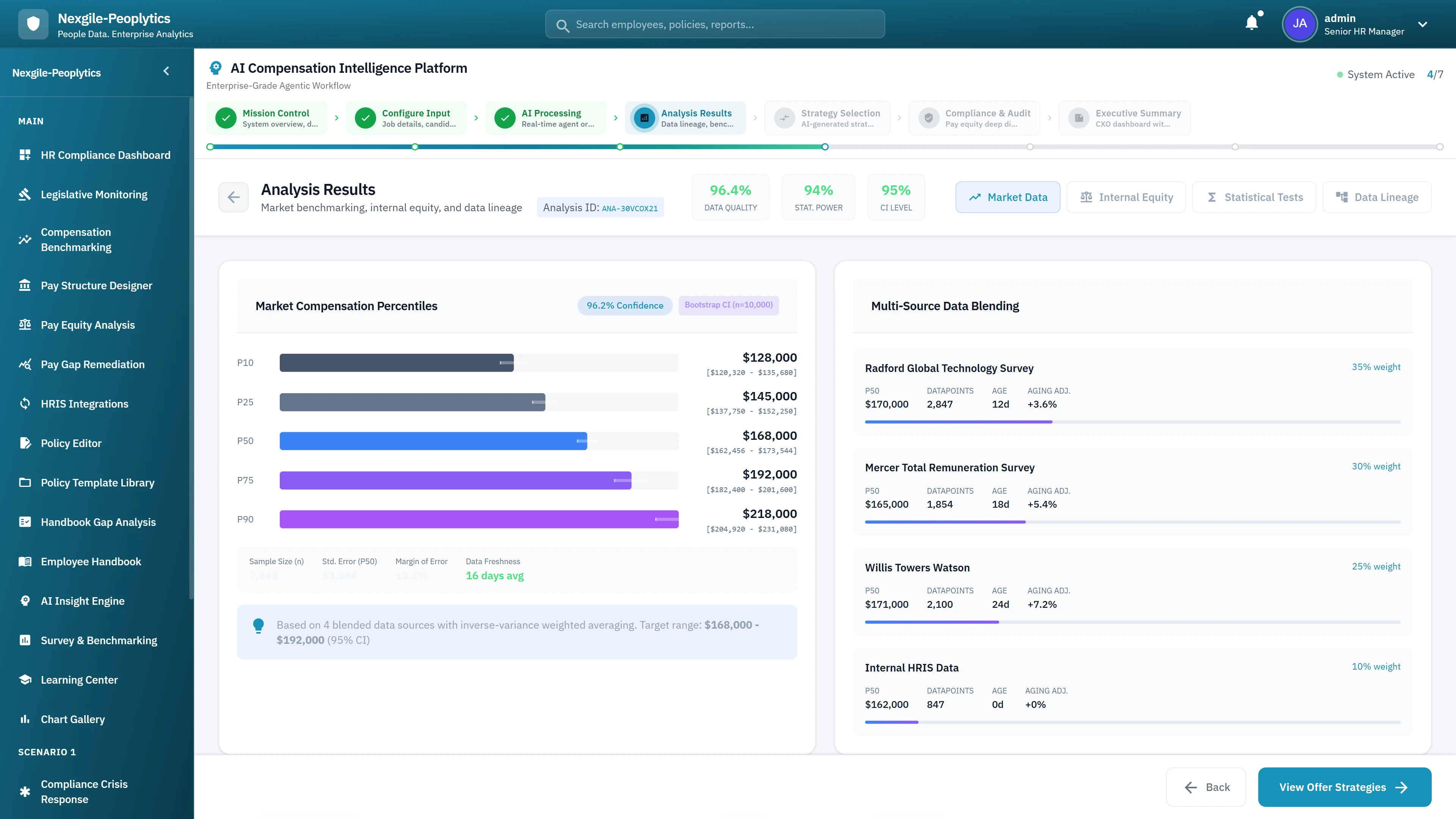Open the HR Compliance Dashboard
1456x819 pixels.
pos(106,155)
